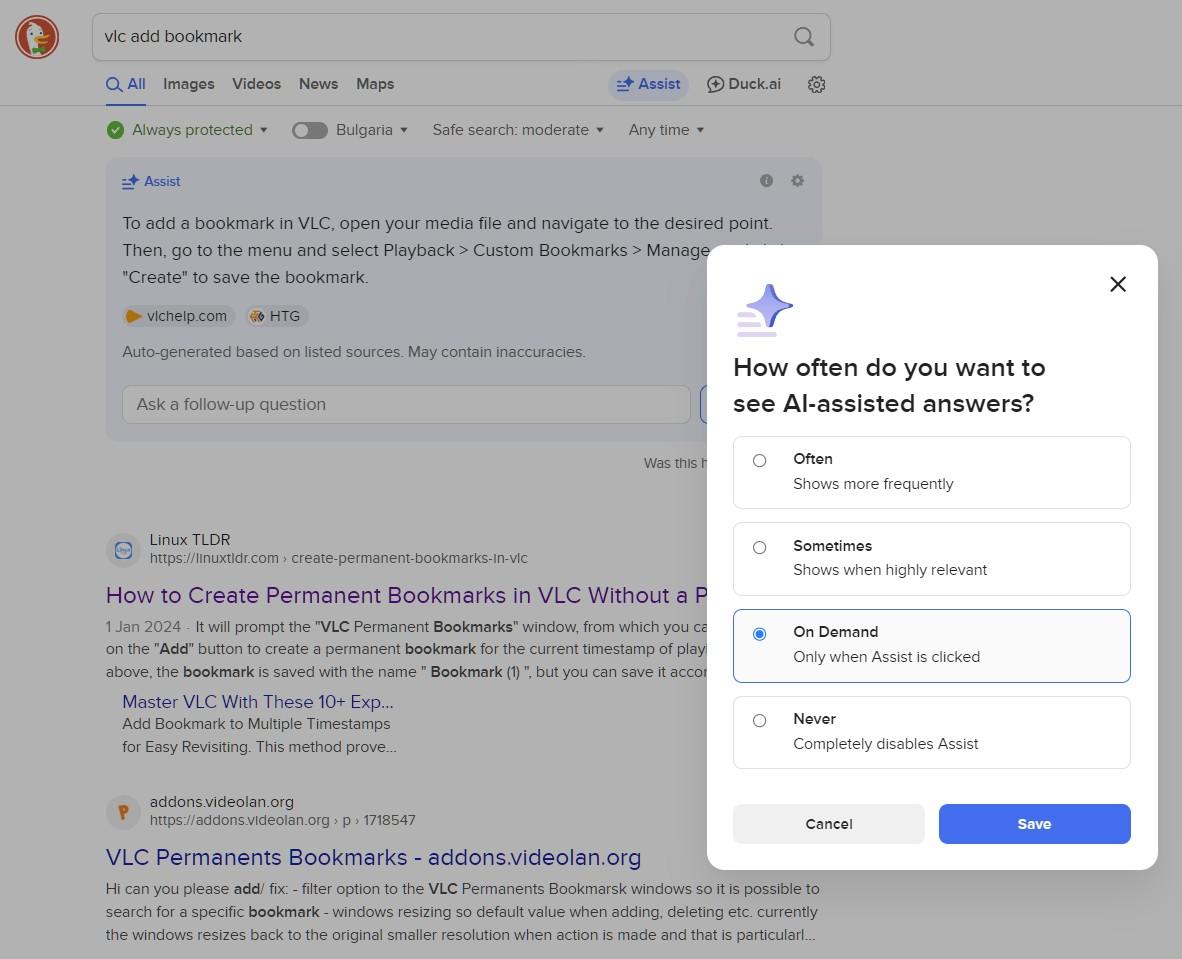Close the AI-assisted answers dialog
The width and height of the screenshot is (1182, 959).
tap(1117, 284)
